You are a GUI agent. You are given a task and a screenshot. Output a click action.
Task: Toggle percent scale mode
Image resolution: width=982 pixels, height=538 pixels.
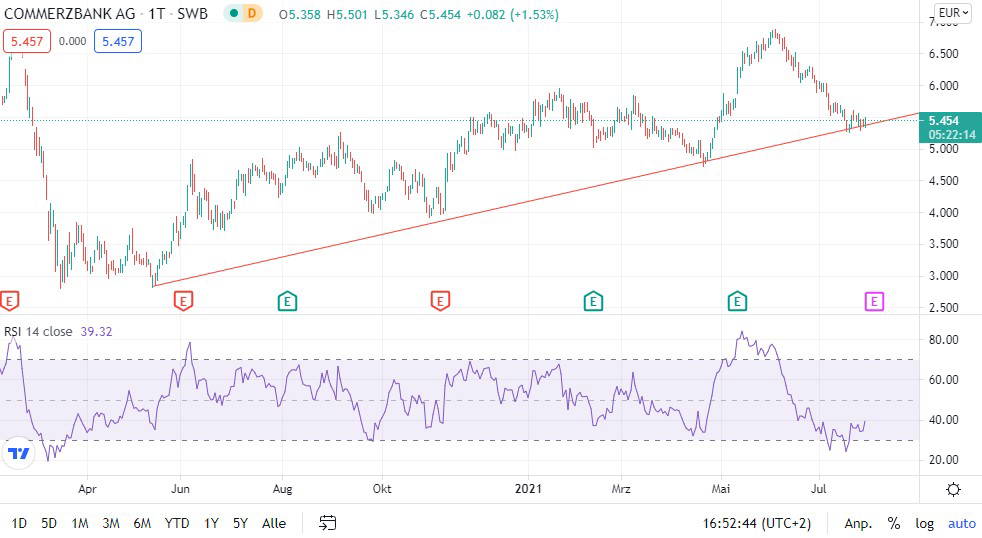pyautogui.click(x=894, y=524)
